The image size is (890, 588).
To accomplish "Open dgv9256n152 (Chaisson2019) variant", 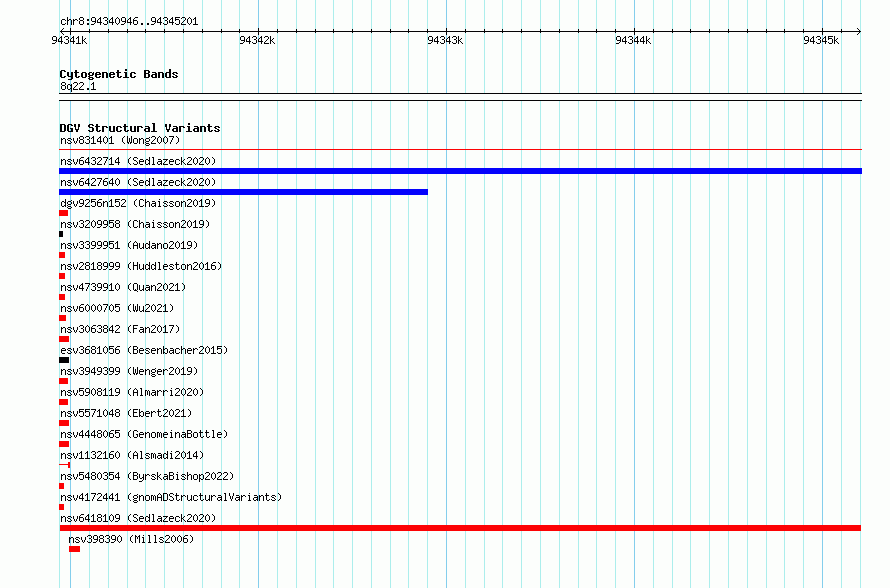I will click(x=138, y=203).
